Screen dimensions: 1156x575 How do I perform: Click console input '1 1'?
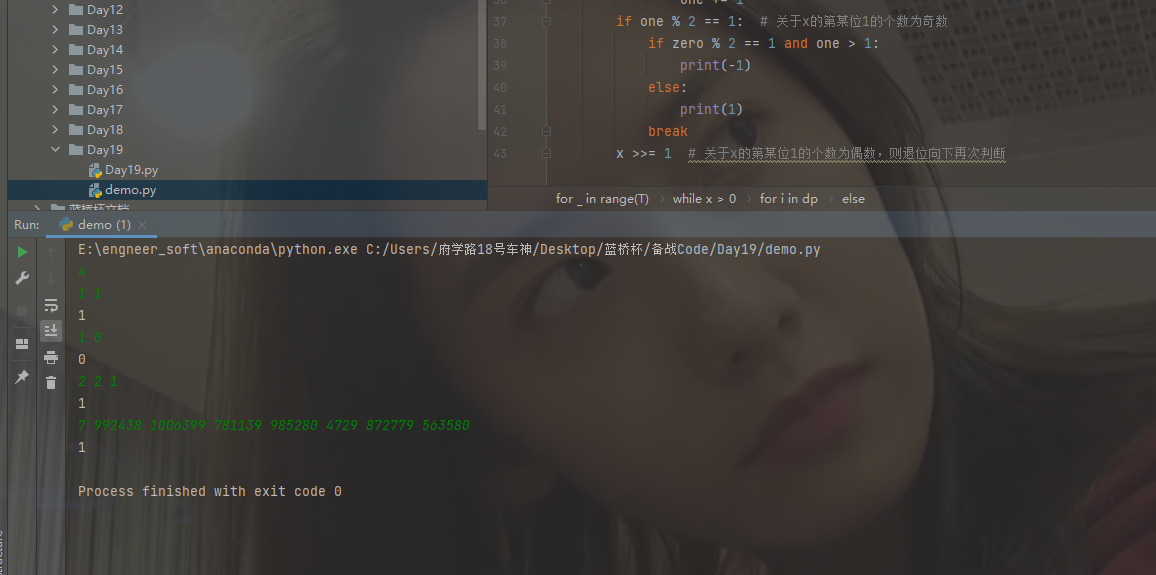90,293
